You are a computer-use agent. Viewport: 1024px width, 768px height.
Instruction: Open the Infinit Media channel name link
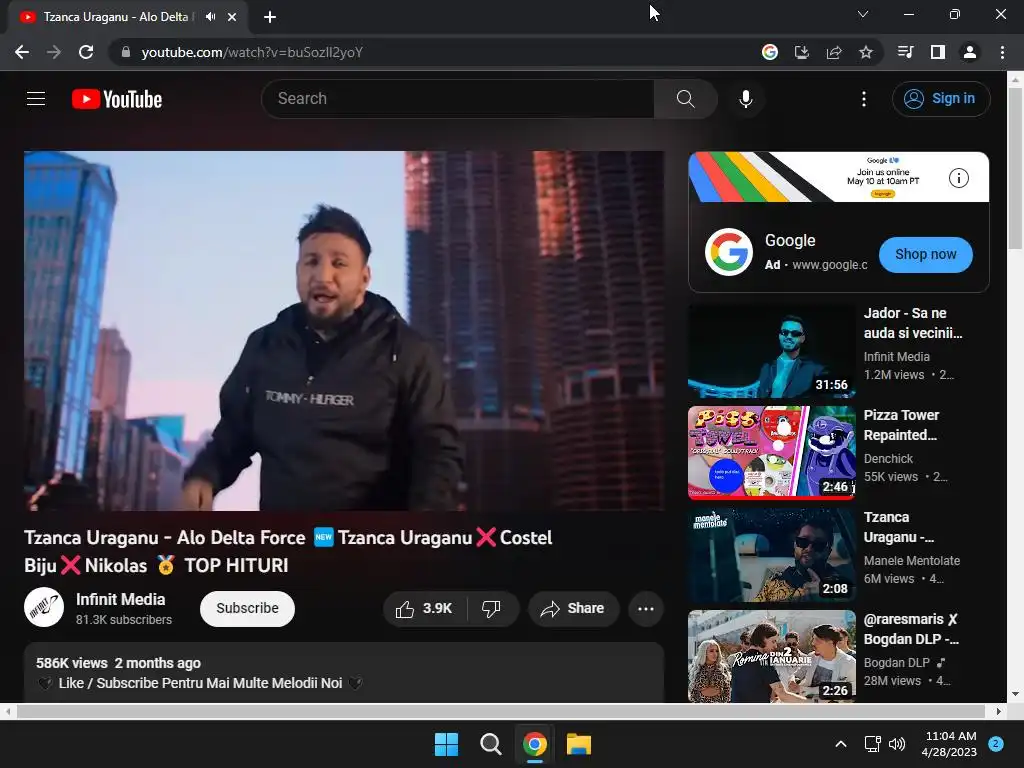click(120, 600)
